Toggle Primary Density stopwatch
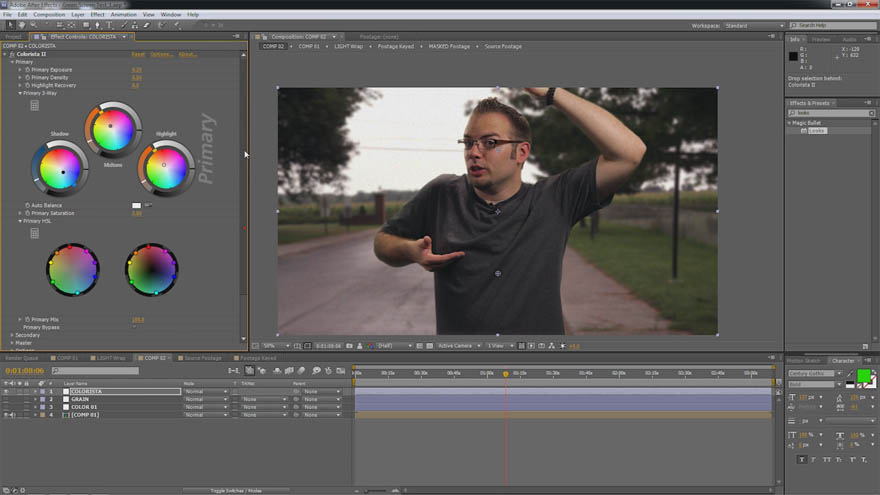Viewport: 880px width, 495px height. point(28,77)
